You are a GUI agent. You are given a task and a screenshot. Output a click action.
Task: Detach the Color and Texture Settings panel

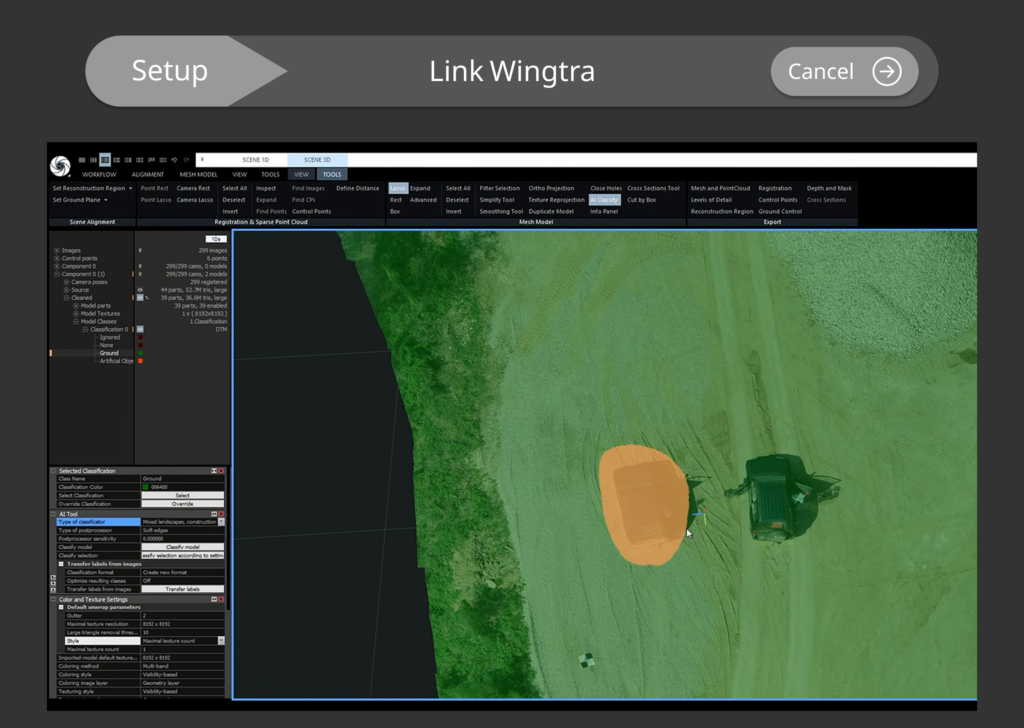(x=214, y=599)
